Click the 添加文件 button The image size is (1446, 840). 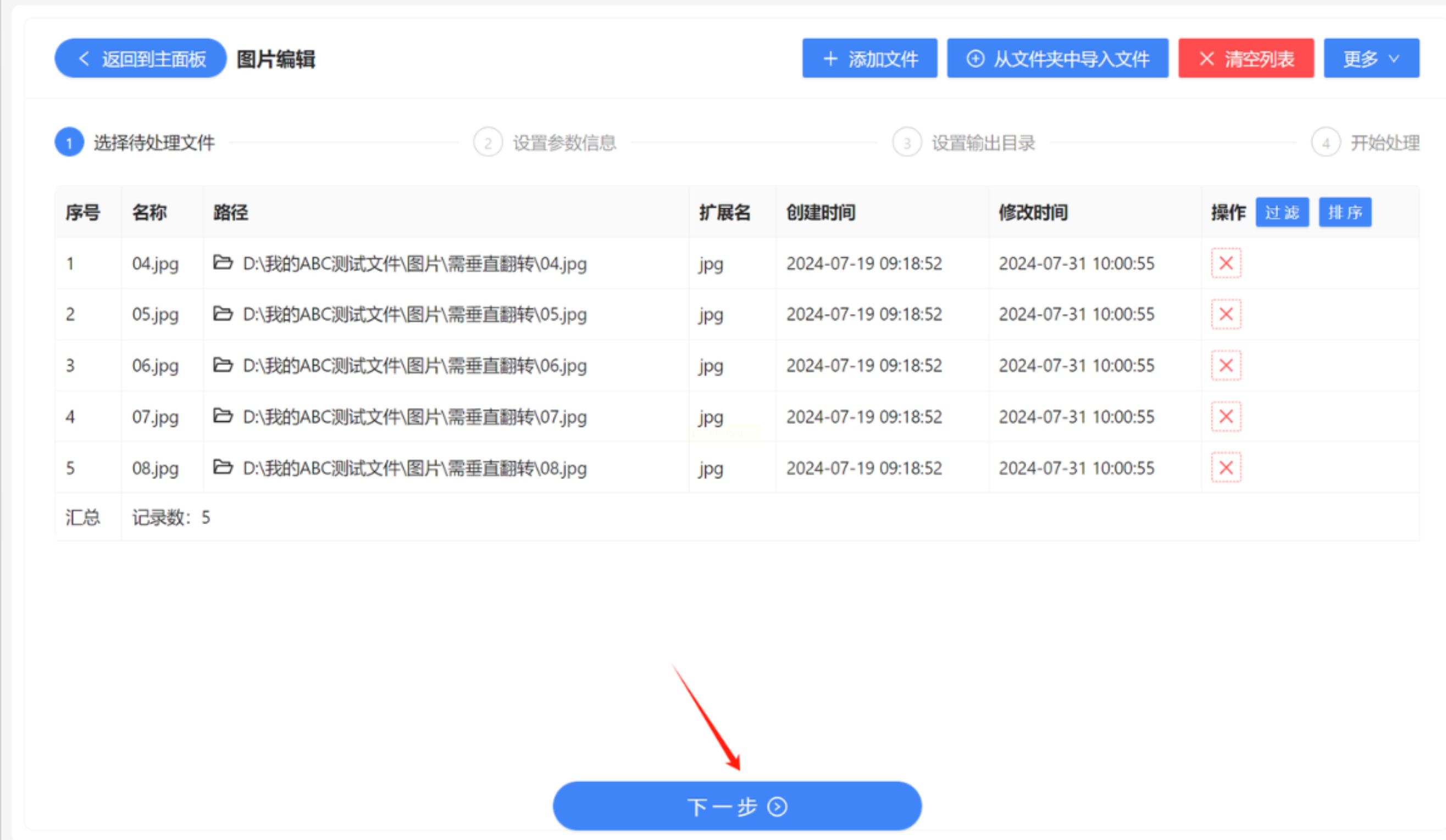coord(869,59)
